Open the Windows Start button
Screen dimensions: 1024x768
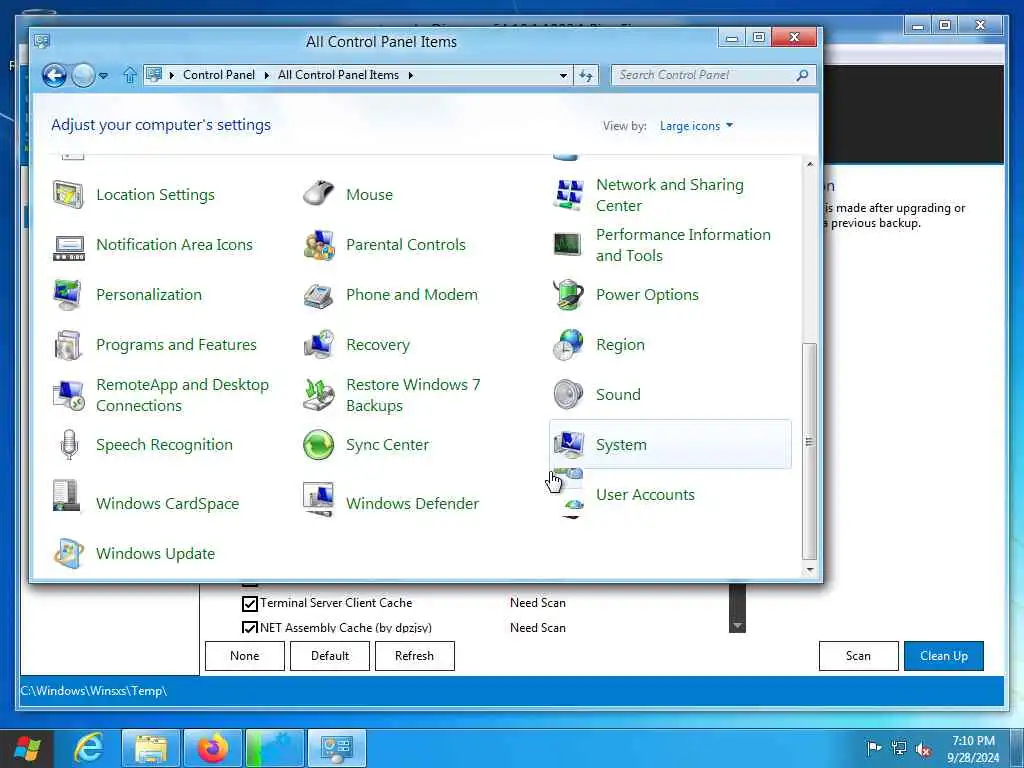[x=27, y=748]
